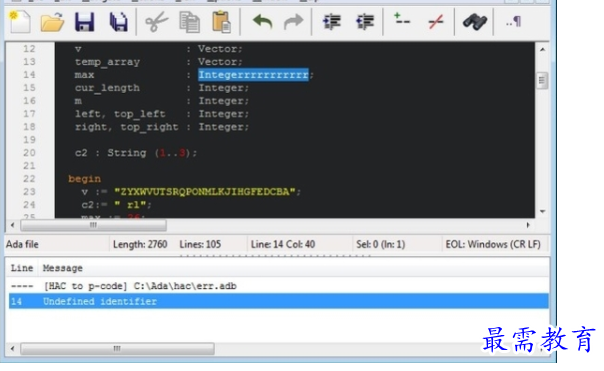Screen dimensions: 604x371
Task: Open a file using folder icon
Action: click(x=52, y=22)
